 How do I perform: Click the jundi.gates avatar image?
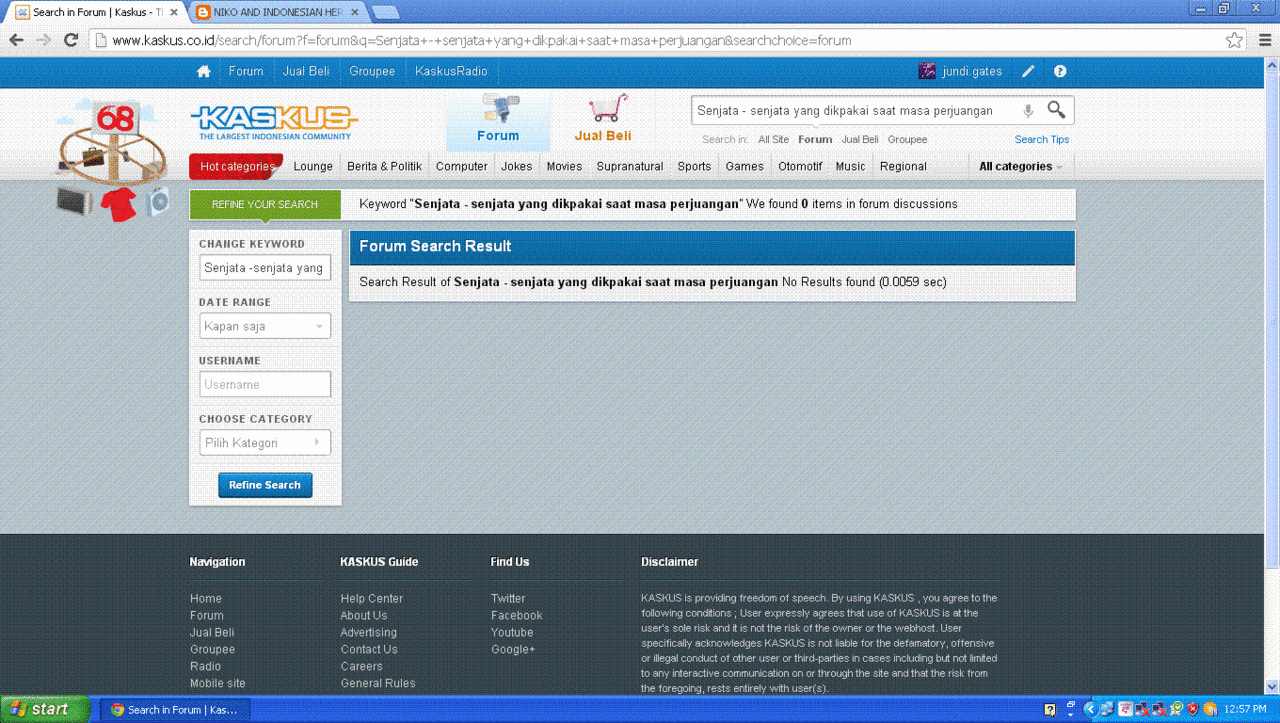coord(927,71)
